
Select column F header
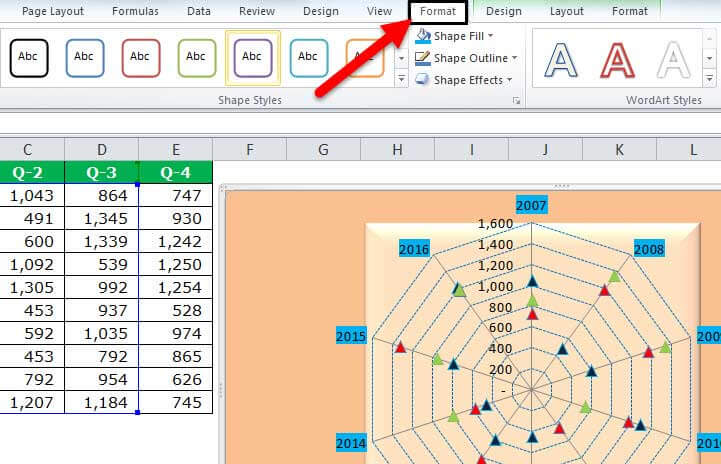pyautogui.click(x=250, y=149)
